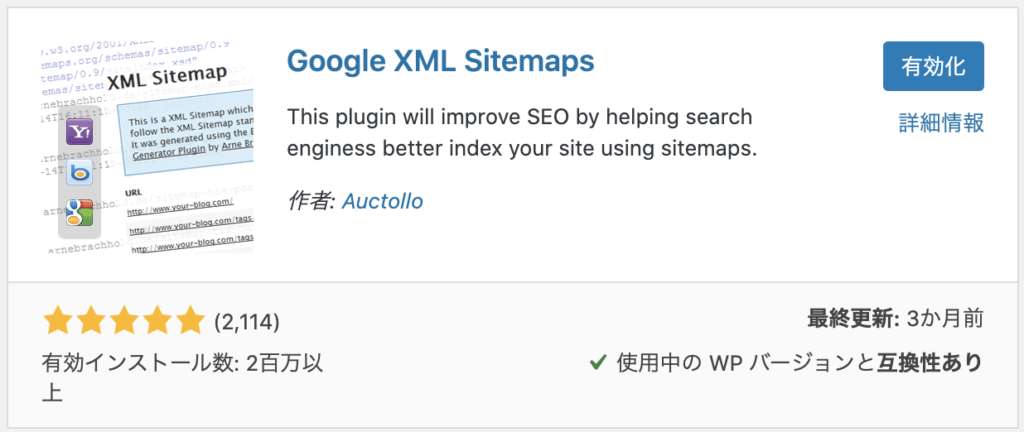Click the 互換性あり compatibility text

click(x=931, y=362)
